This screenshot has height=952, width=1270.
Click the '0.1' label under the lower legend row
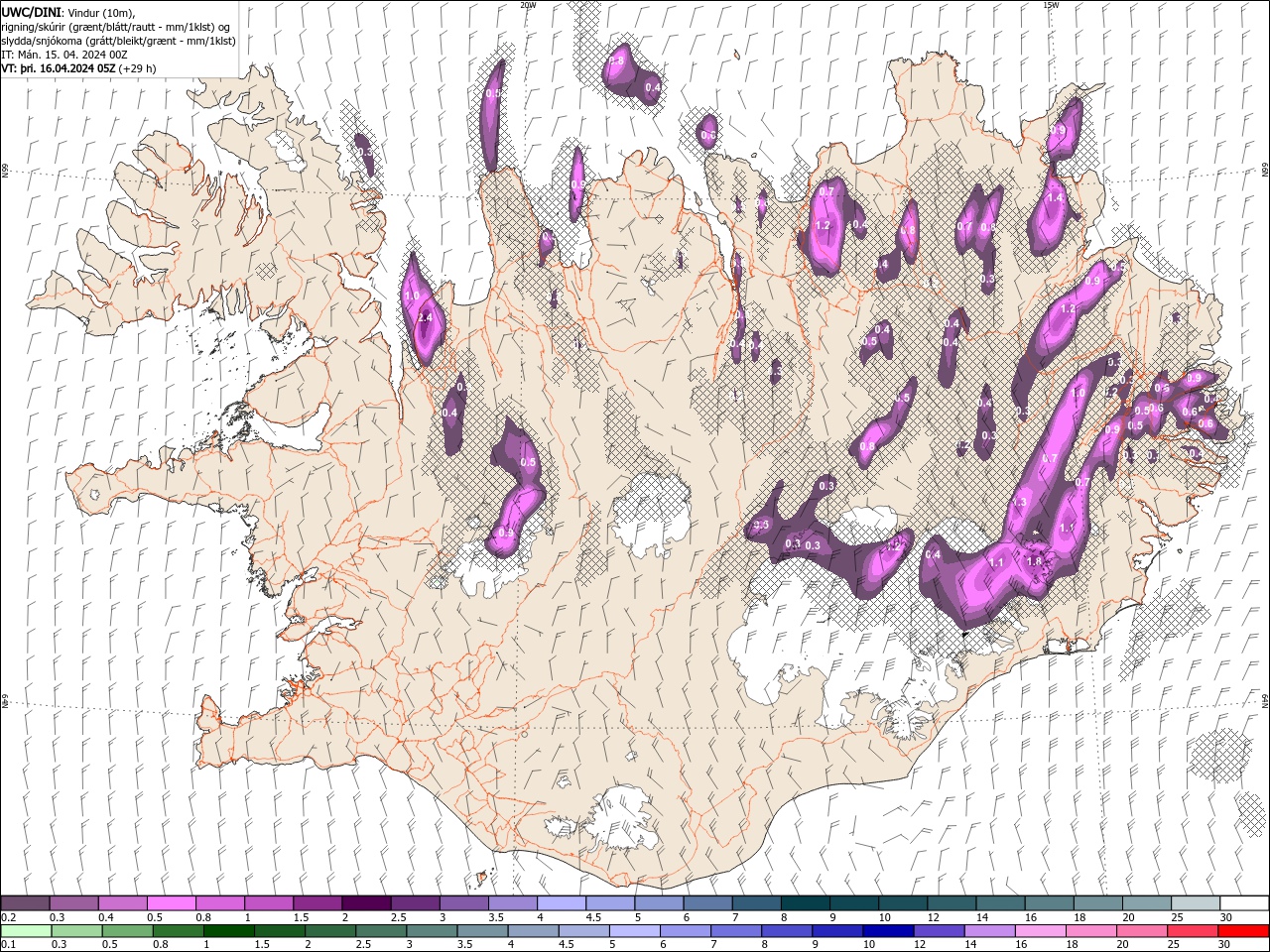pos(8,945)
